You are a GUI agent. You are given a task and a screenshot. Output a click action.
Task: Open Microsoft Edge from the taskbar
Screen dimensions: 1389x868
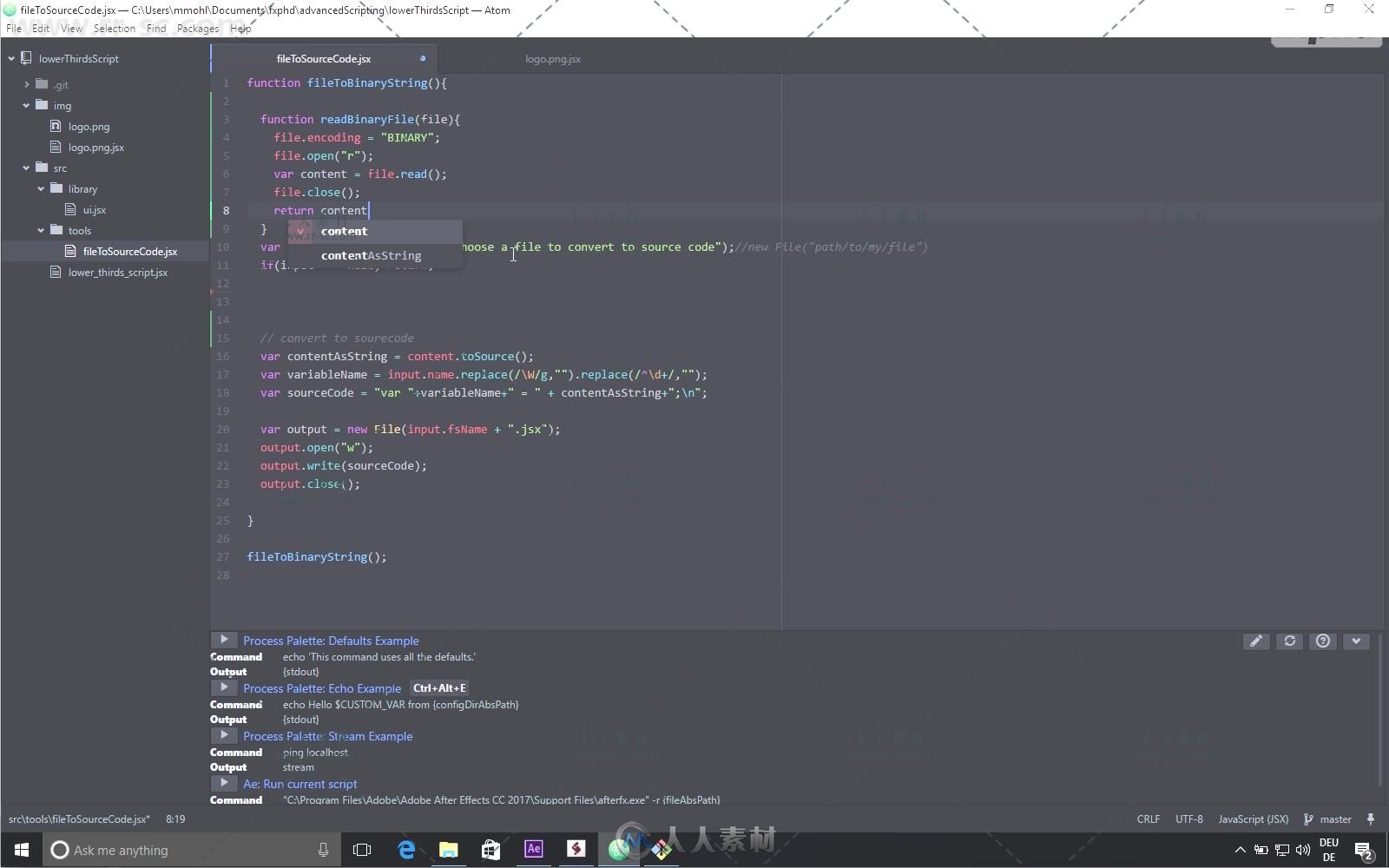(x=406, y=850)
